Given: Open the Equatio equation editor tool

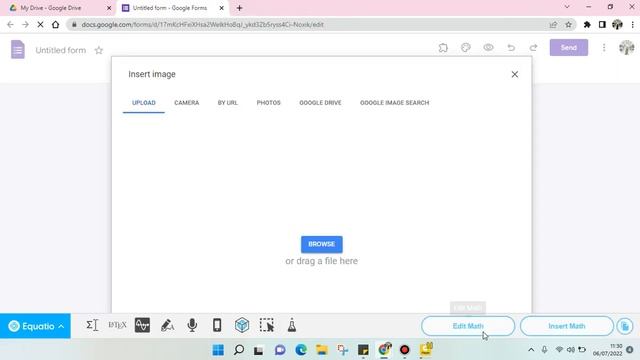Looking at the screenshot, I should pos(92,325).
